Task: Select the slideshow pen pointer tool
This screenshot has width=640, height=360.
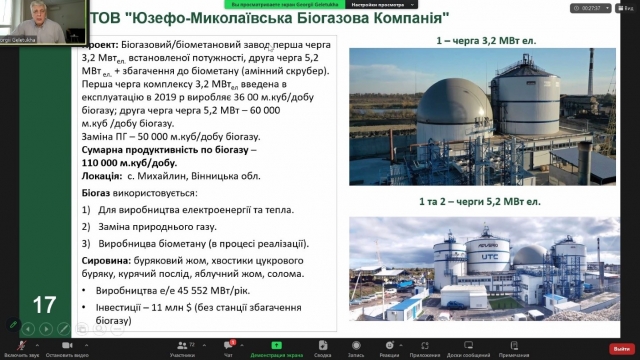Action: (x=64, y=329)
